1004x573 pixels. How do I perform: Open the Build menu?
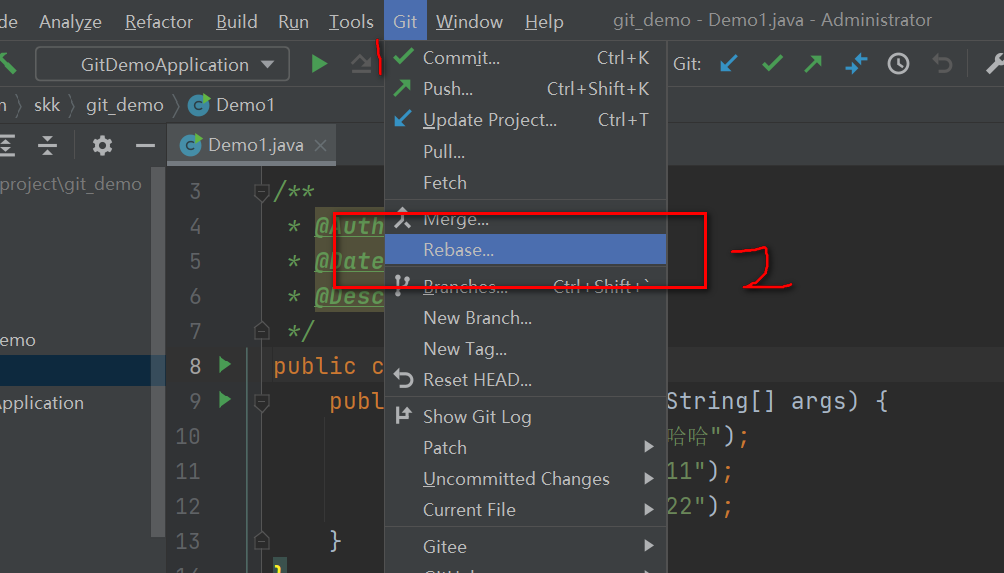(x=236, y=21)
